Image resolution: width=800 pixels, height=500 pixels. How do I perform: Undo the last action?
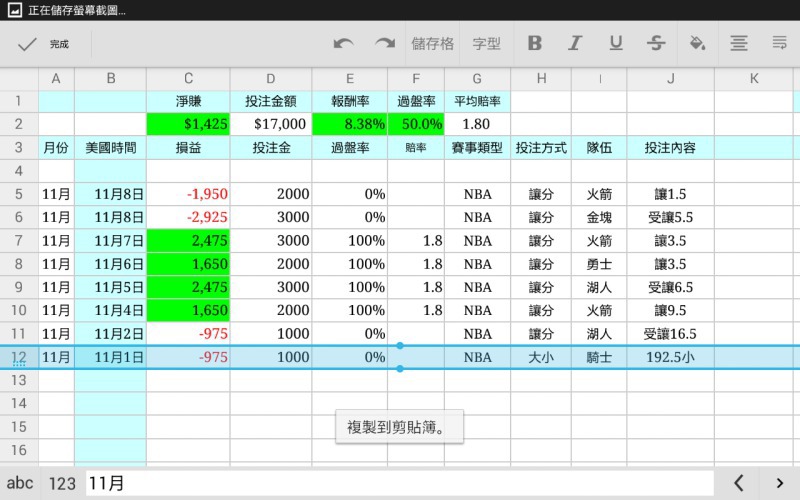343,44
